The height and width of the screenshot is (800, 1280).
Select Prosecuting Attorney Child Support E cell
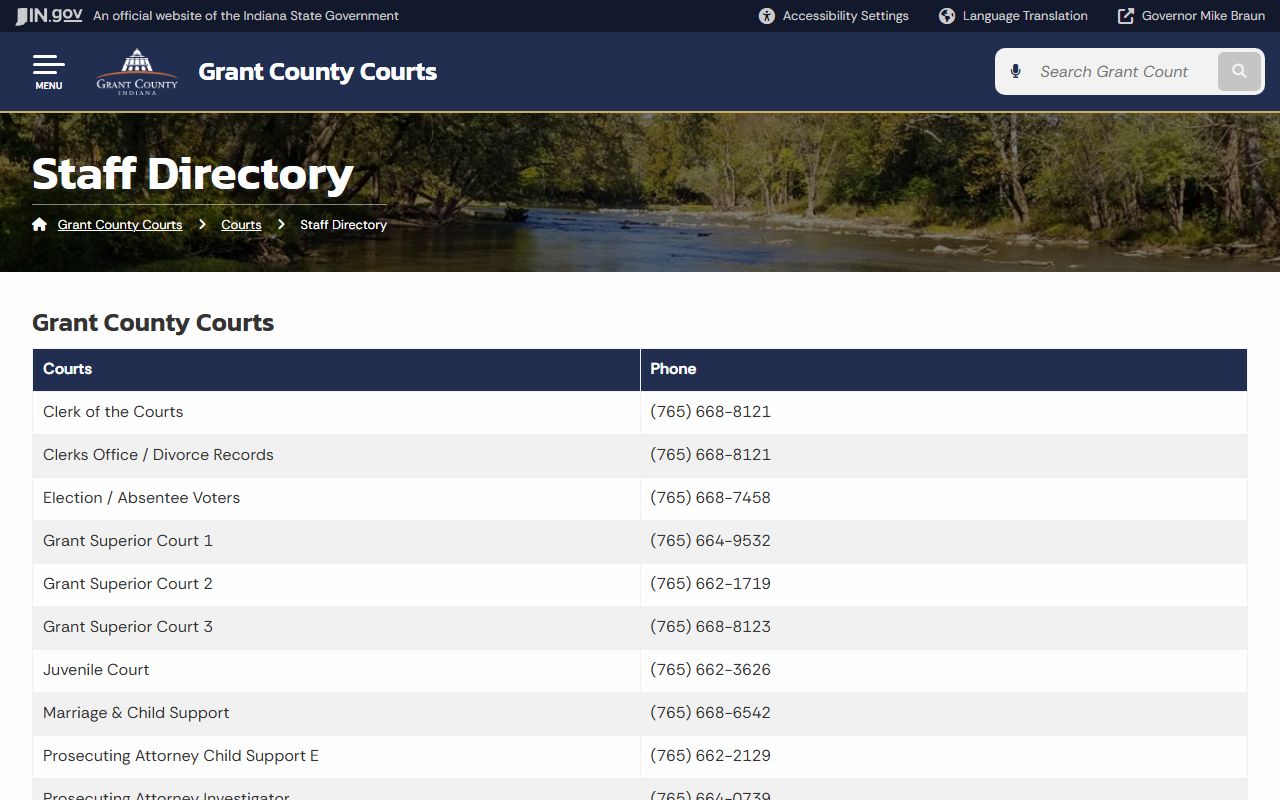336,756
